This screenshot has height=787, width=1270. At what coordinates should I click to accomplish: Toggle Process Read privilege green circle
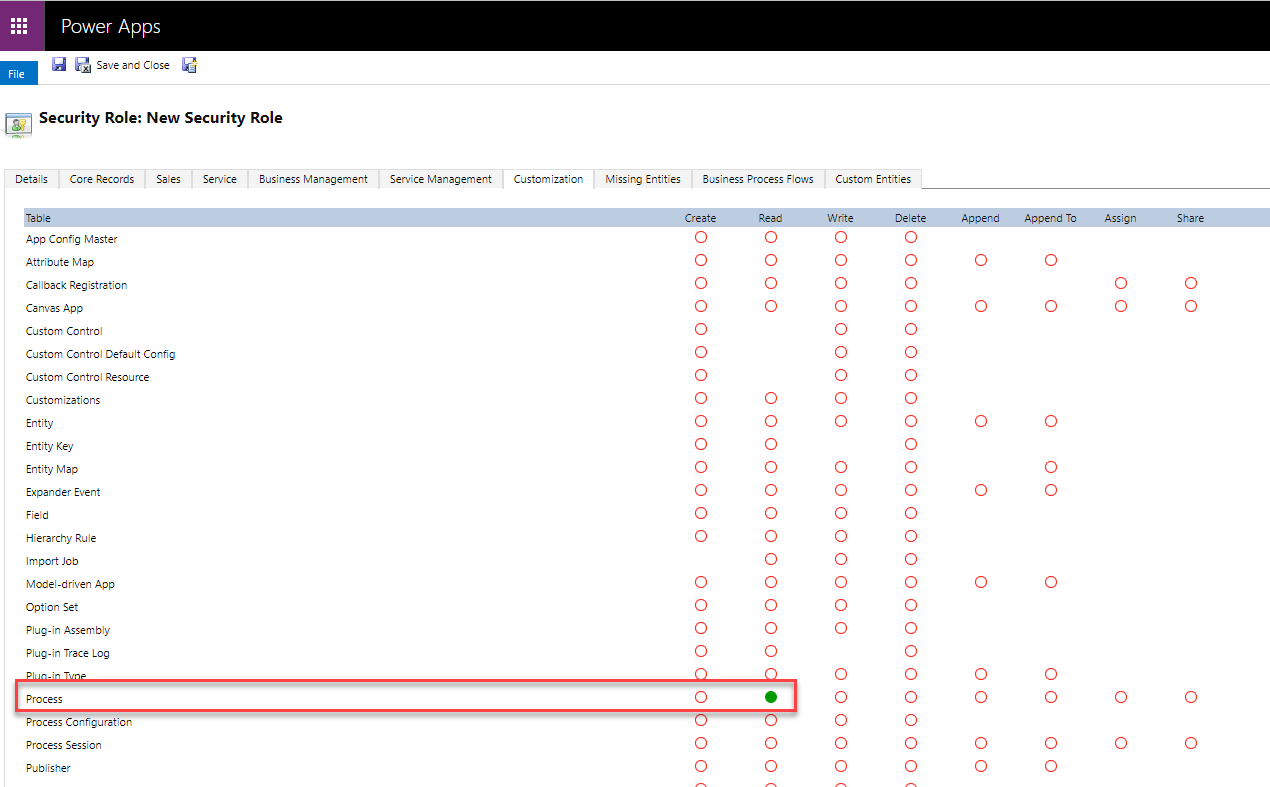770,697
